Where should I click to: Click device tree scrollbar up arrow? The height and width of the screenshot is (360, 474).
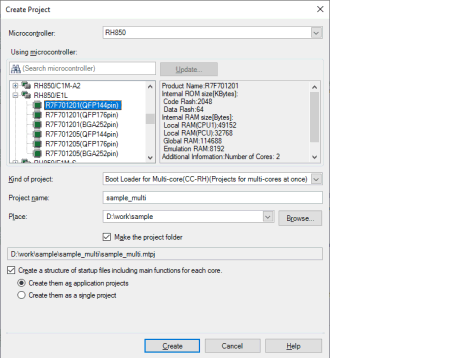(x=150, y=87)
